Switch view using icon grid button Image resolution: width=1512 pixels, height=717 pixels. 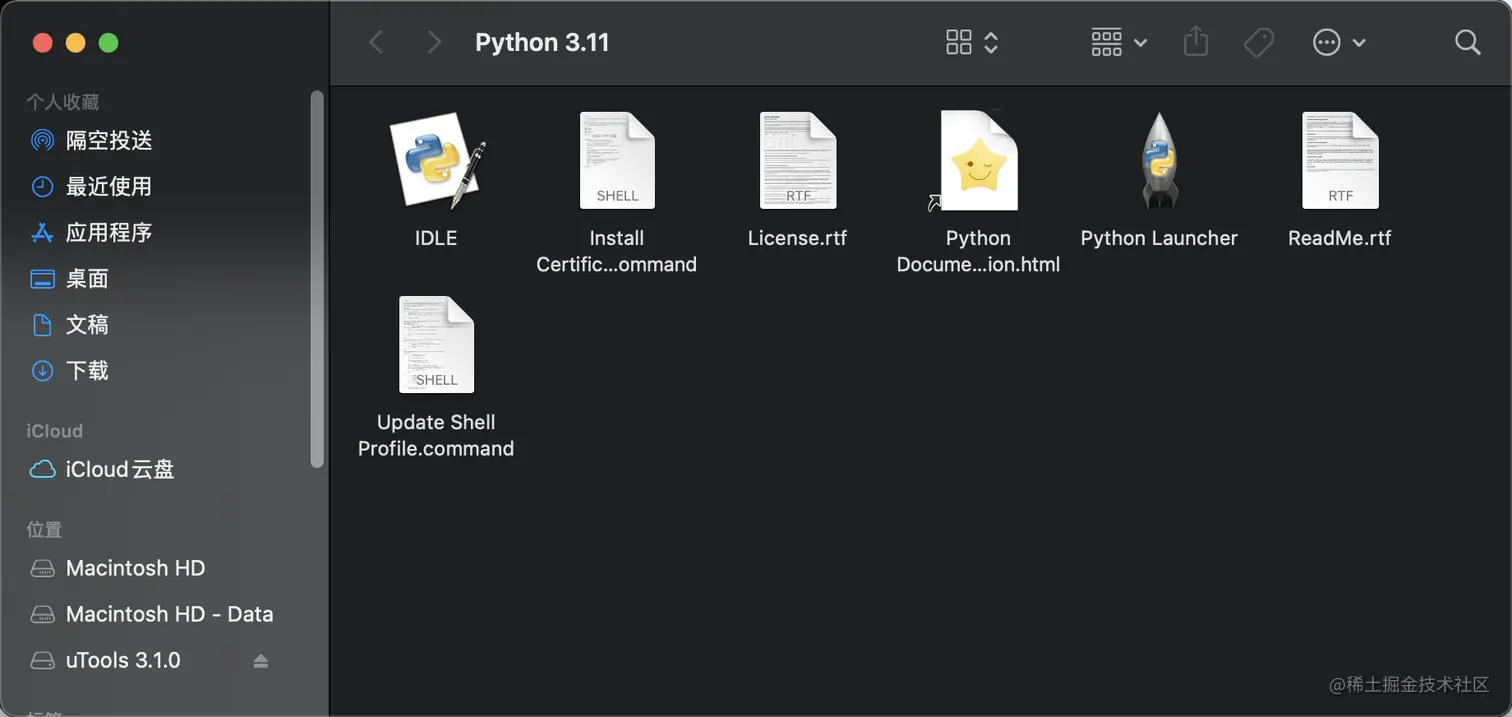point(971,42)
